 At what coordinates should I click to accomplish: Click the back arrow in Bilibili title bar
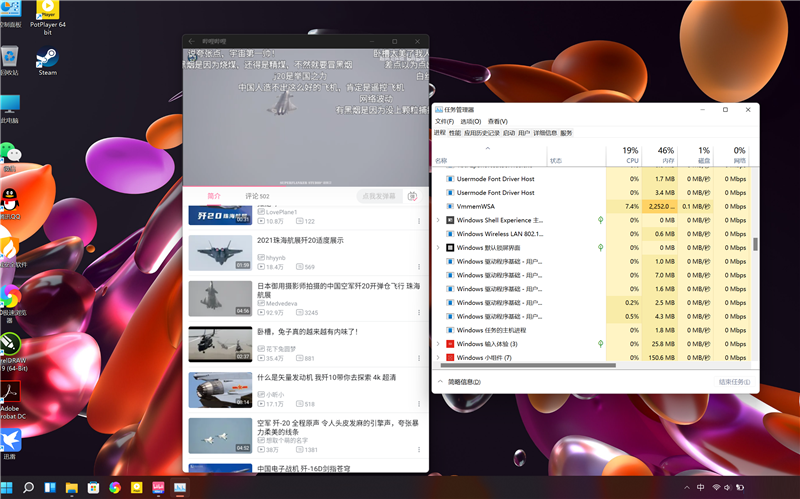[190, 42]
